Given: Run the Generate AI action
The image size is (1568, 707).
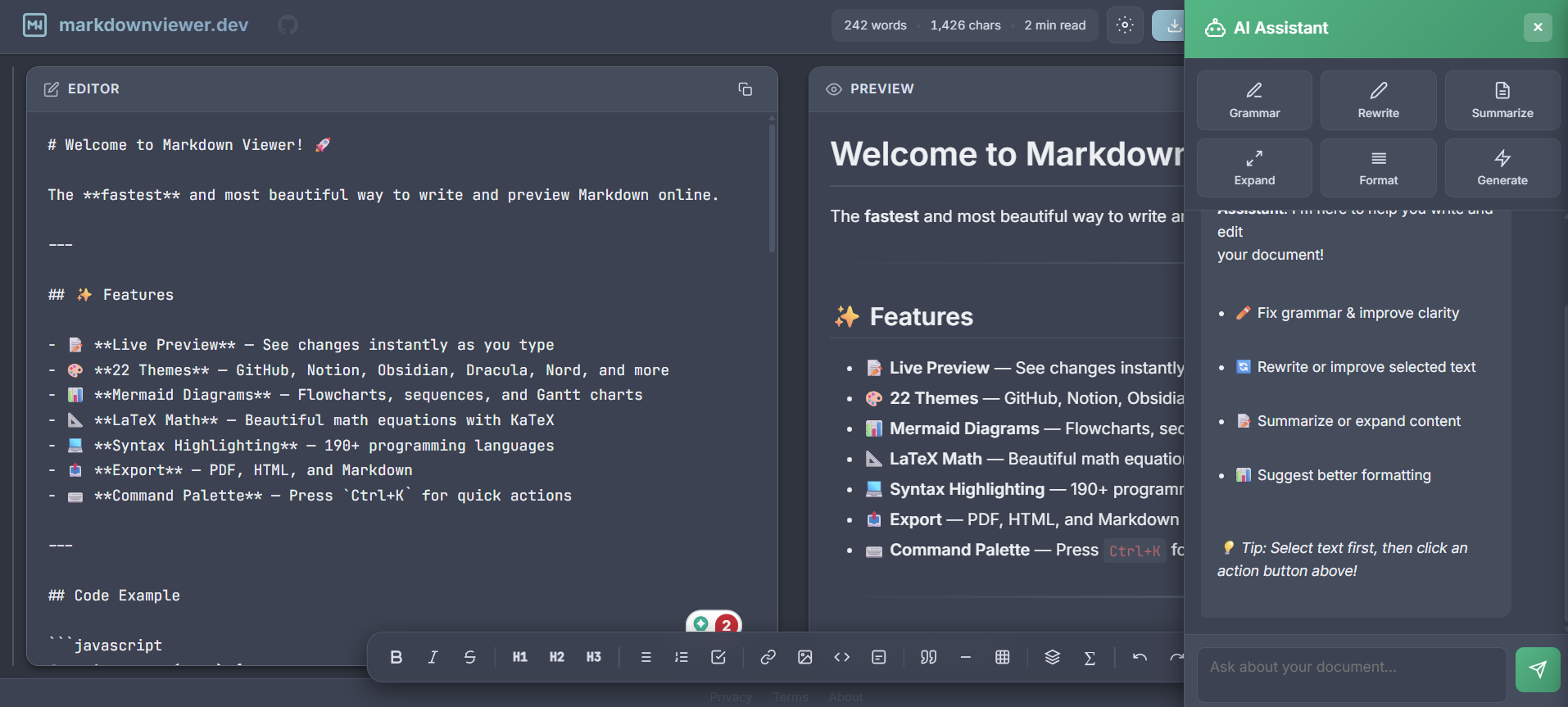Looking at the screenshot, I should 1502,168.
